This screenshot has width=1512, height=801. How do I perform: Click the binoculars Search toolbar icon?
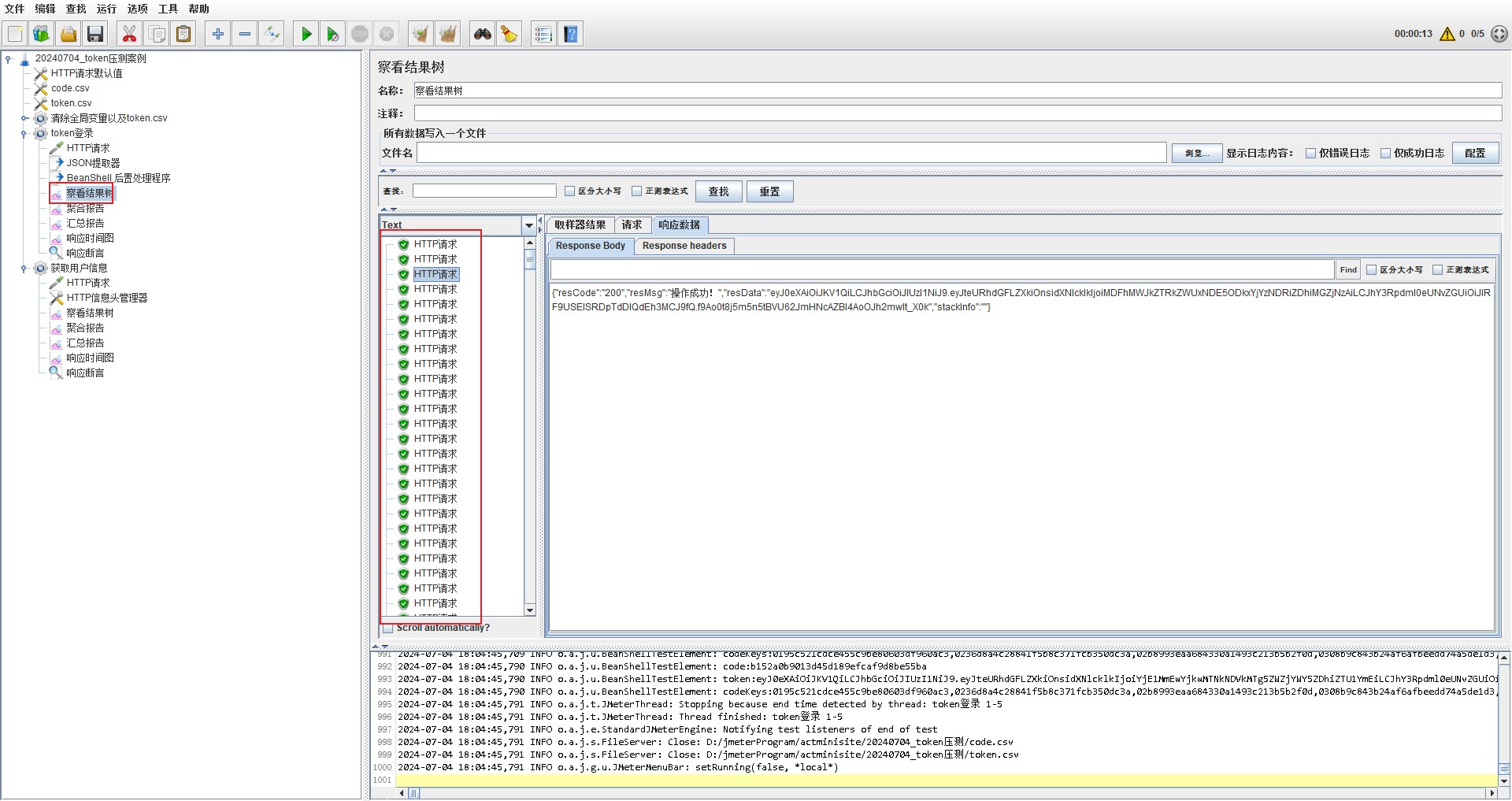coord(482,34)
